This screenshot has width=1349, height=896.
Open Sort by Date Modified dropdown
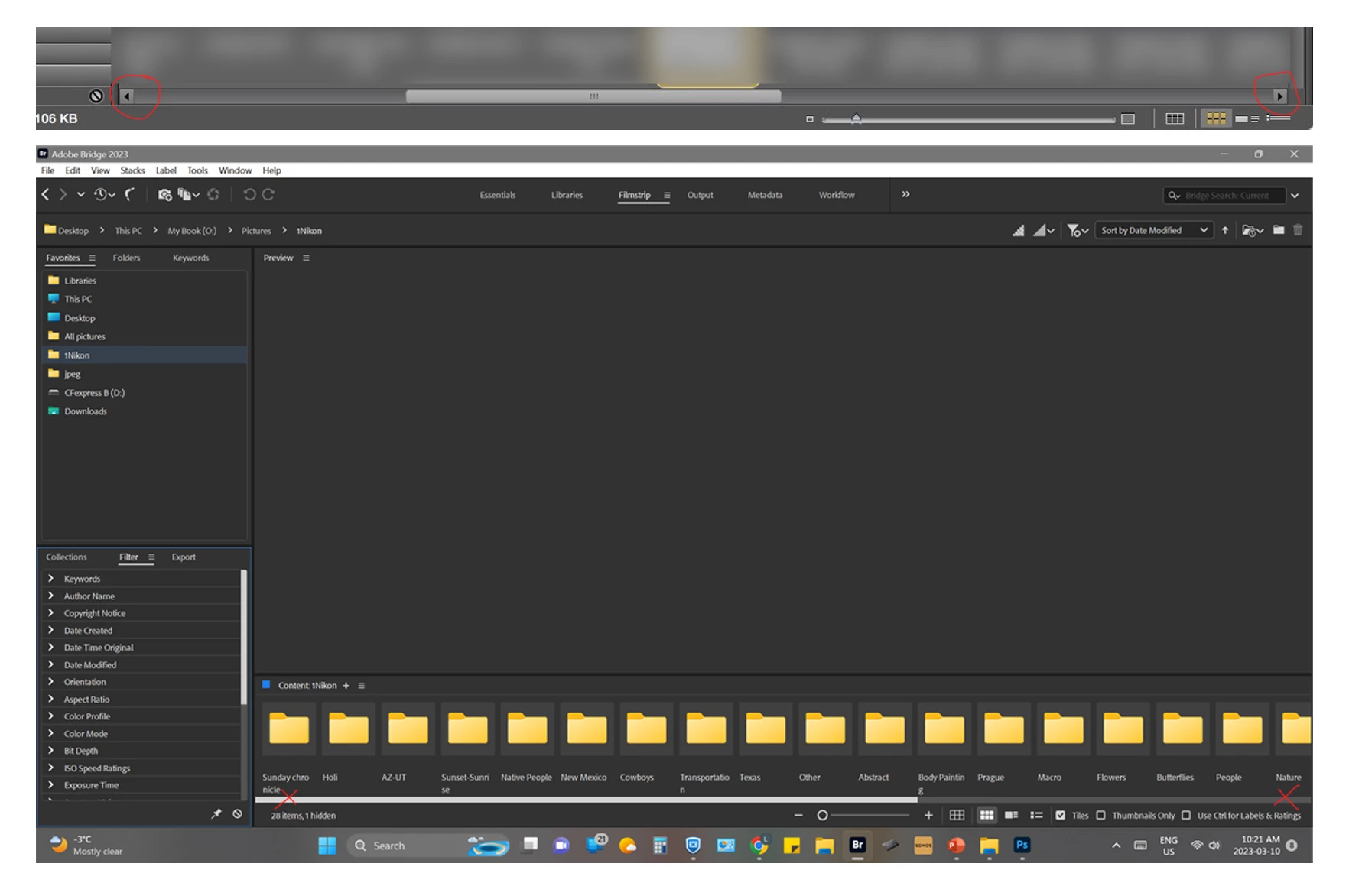click(x=1155, y=231)
